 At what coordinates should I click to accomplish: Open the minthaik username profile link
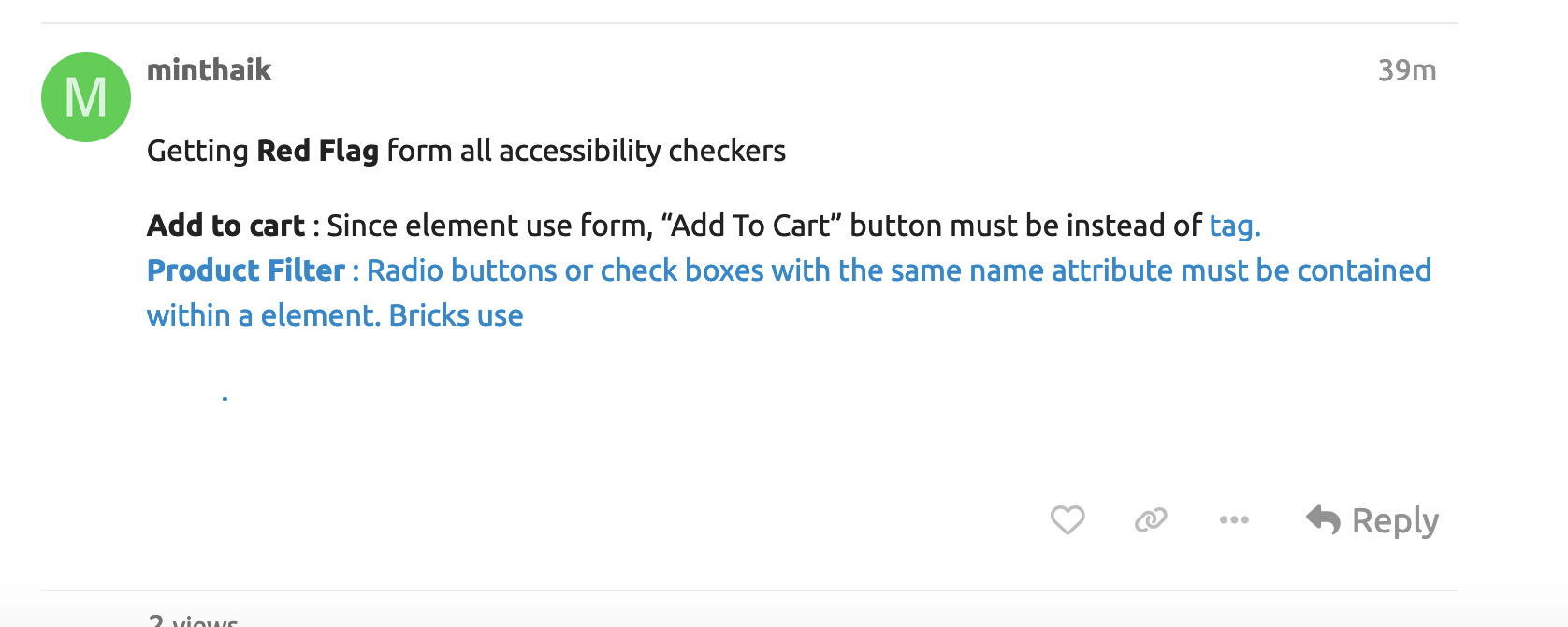click(210, 70)
